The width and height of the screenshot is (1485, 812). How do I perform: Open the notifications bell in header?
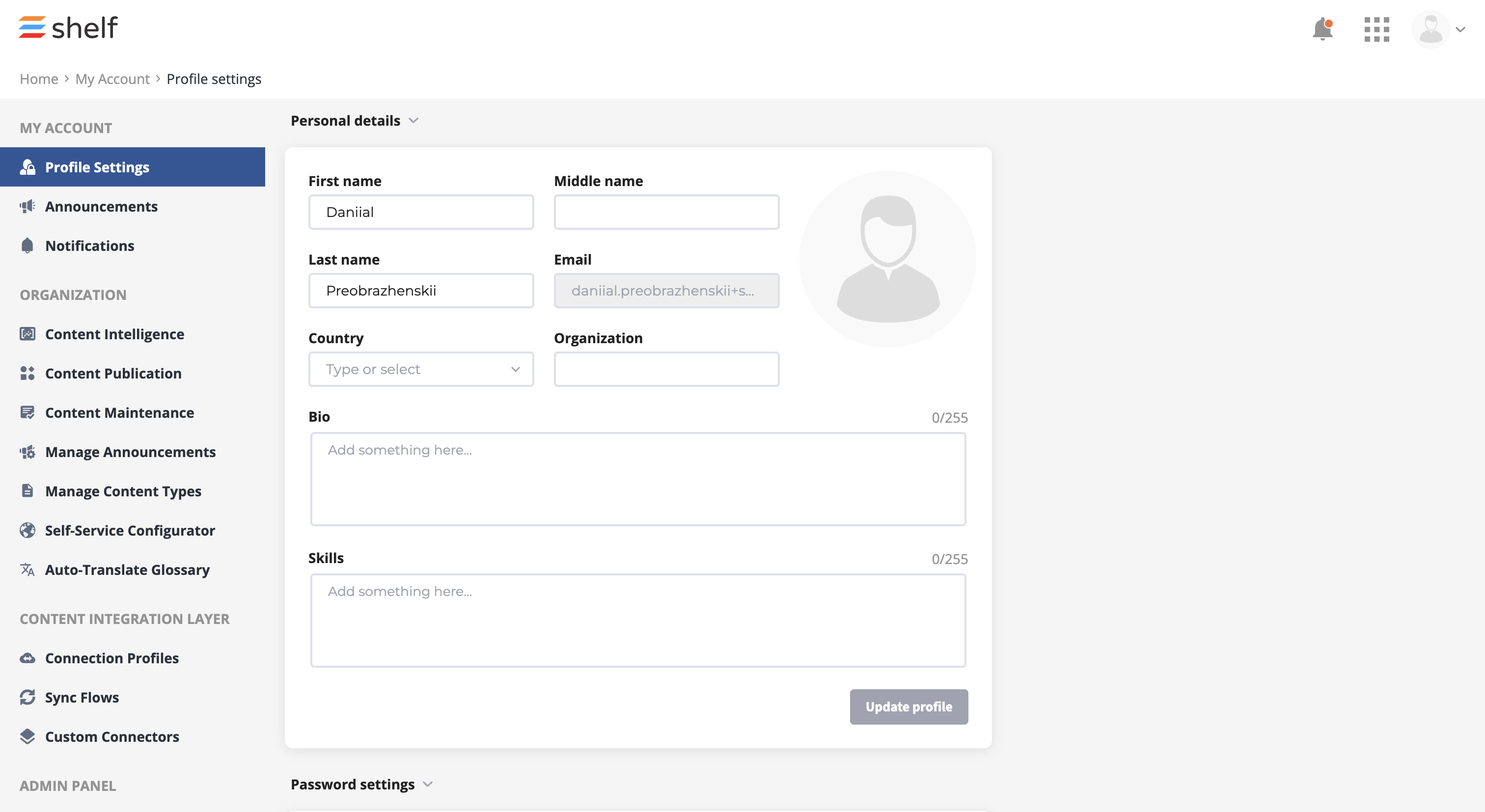[1322, 29]
